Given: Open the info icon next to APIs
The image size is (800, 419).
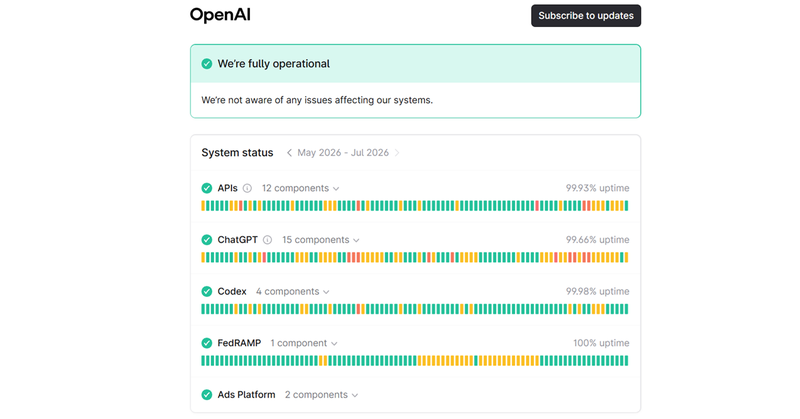Looking at the screenshot, I should pos(247,188).
